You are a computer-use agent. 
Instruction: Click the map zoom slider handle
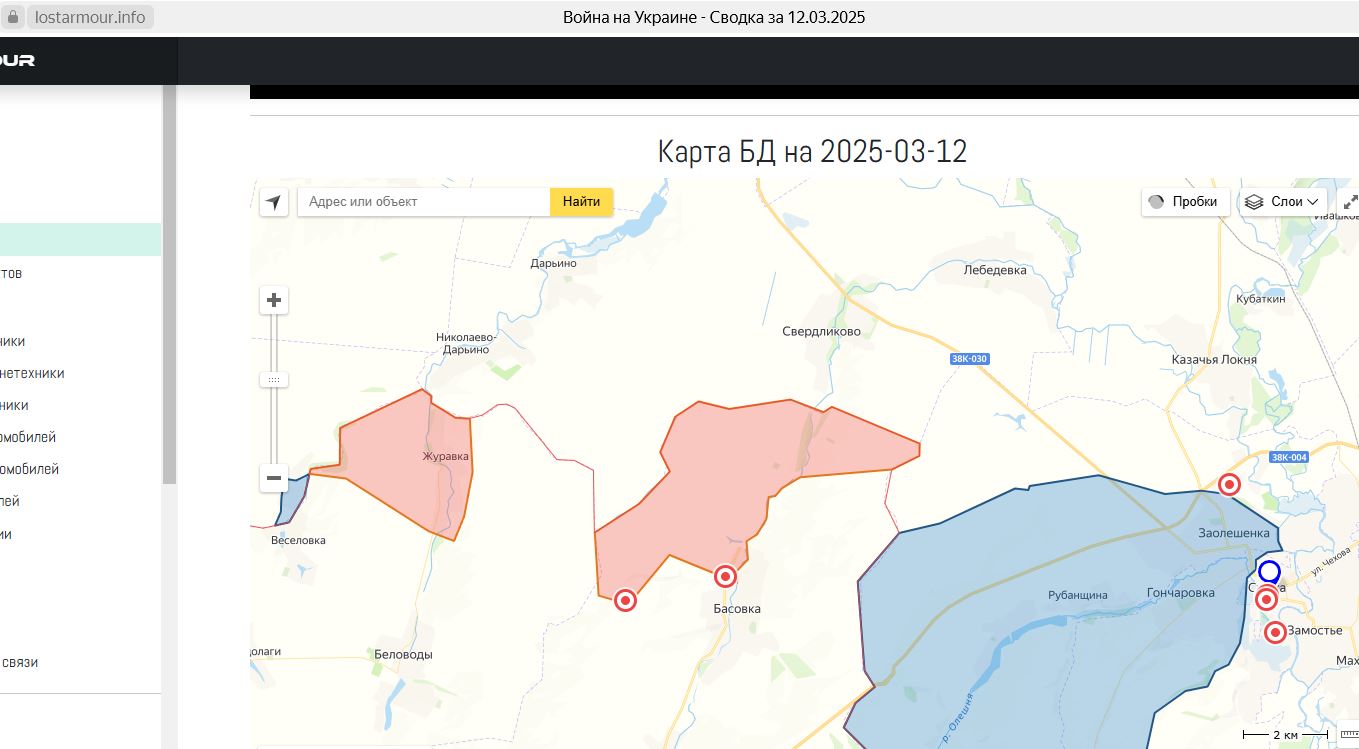point(274,380)
